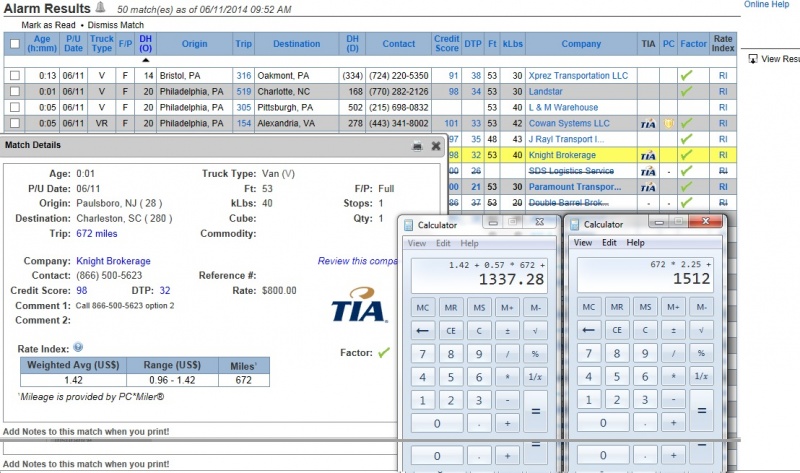Open View menu in left Calculator
800x473 pixels.
pyautogui.click(x=417, y=243)
